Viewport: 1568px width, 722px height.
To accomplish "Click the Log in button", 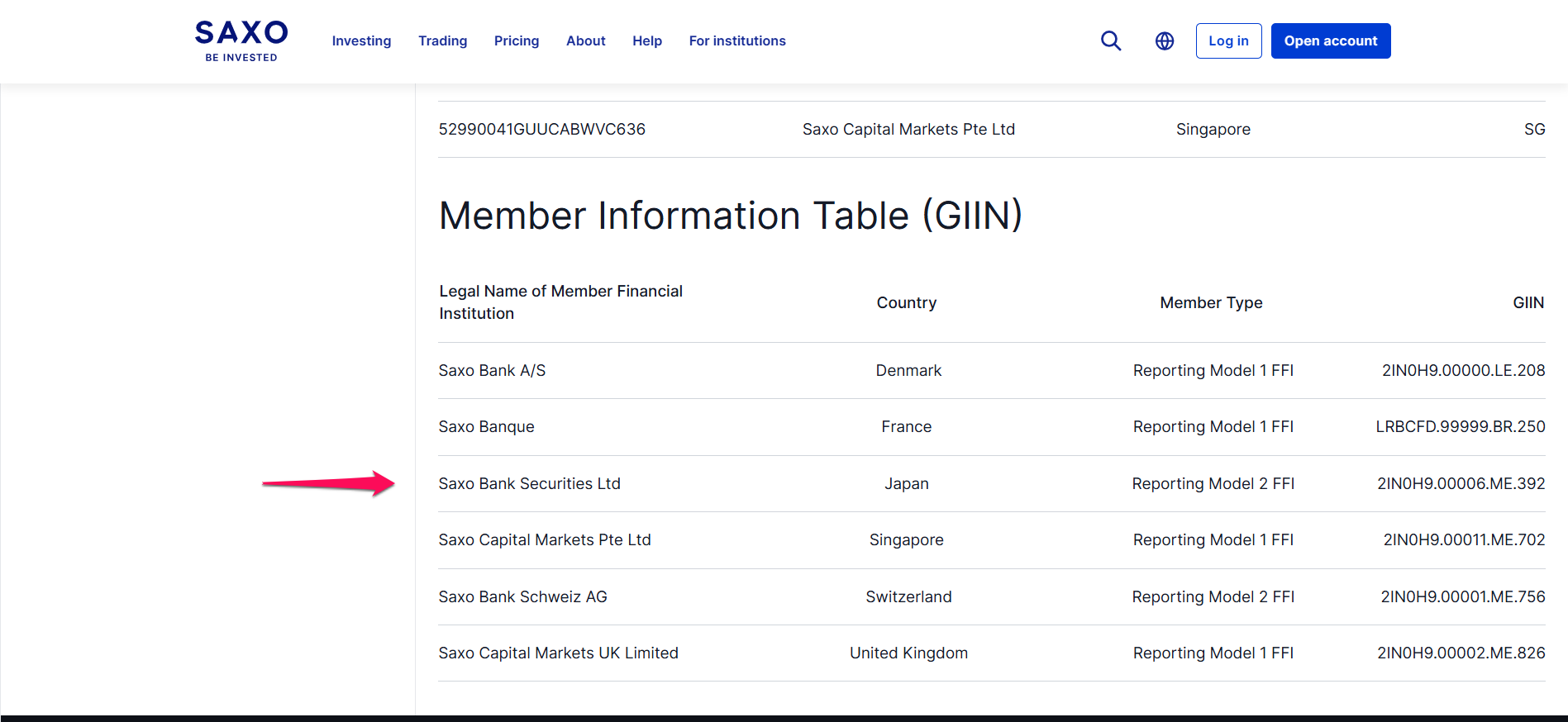I will [x=1228, y=40].
